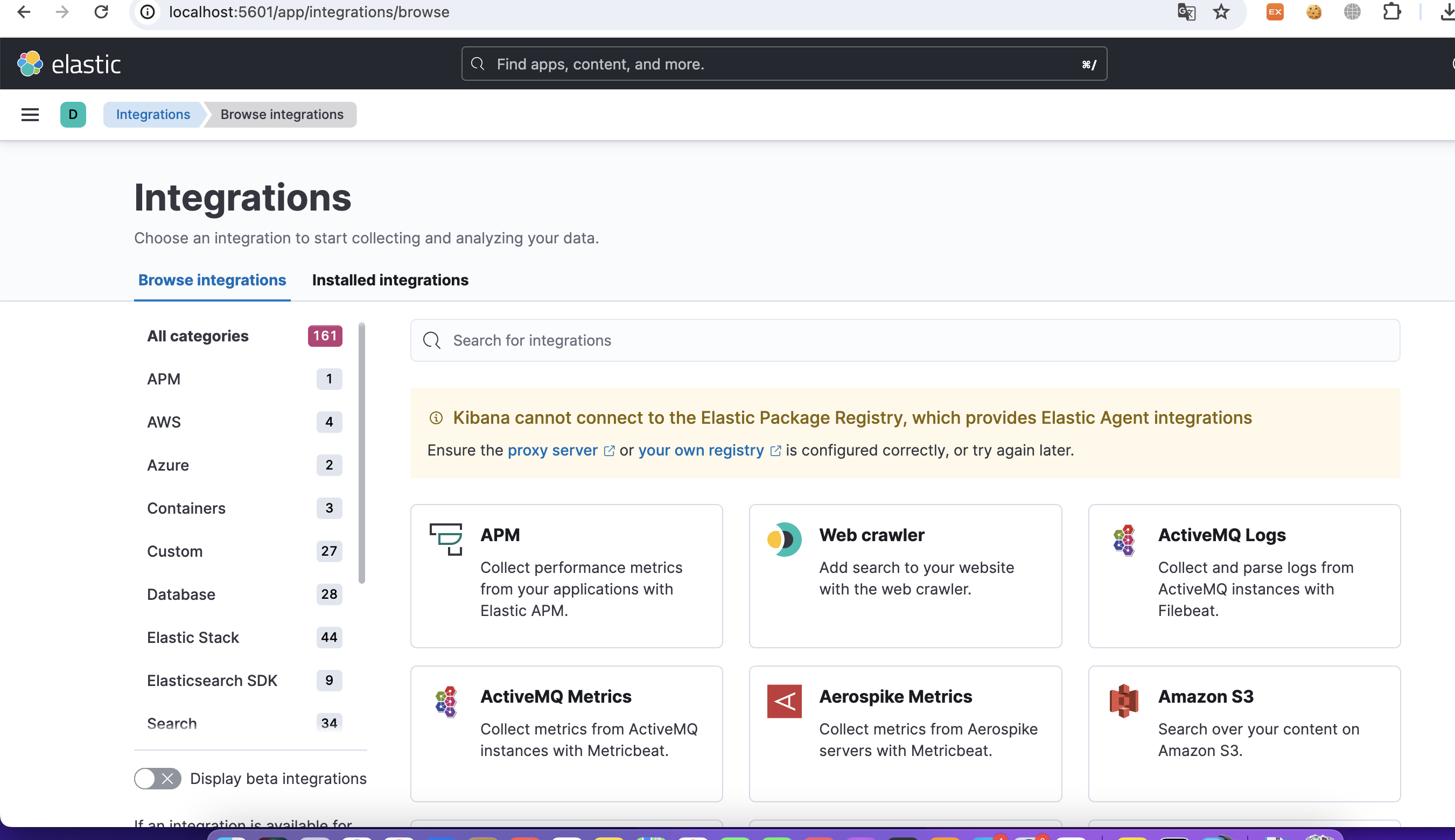
Task: Open the browser extensions puzzle icon
Action: pos(1392,12)
